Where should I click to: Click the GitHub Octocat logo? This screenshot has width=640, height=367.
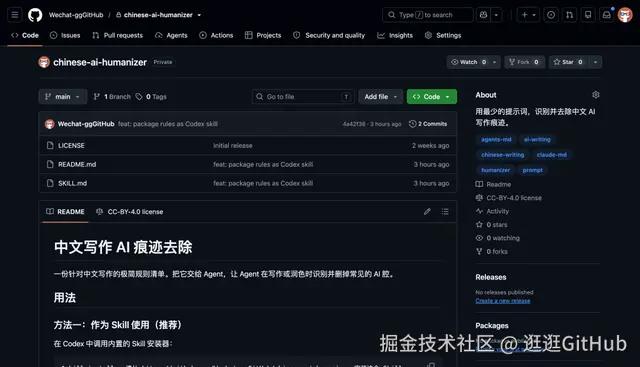(35, 15)
